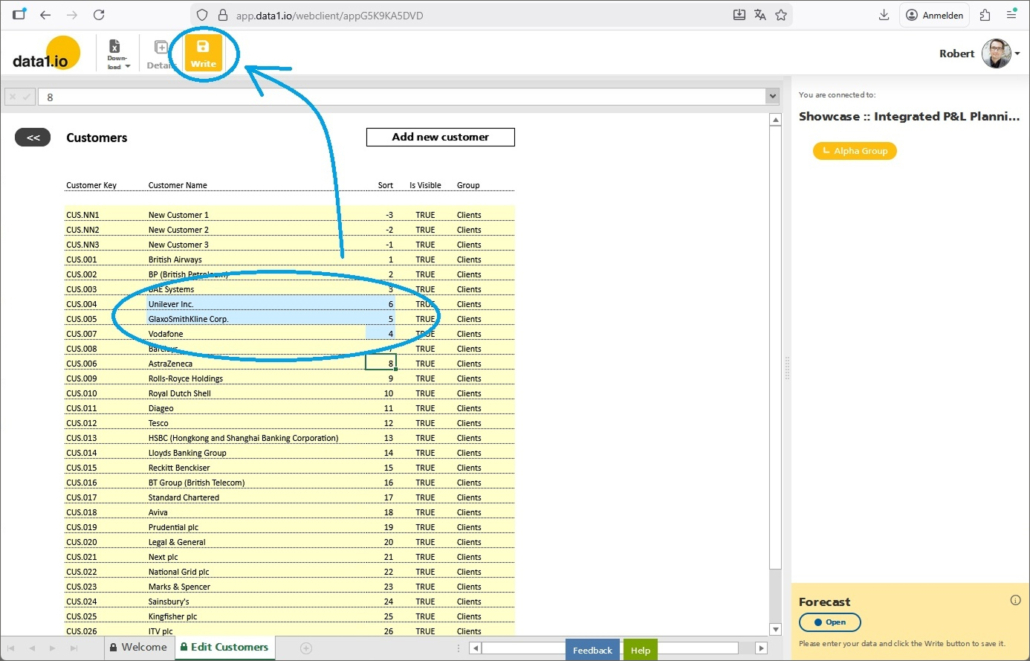
Task: Expand the formula bar dropdown
Action: 772,97
